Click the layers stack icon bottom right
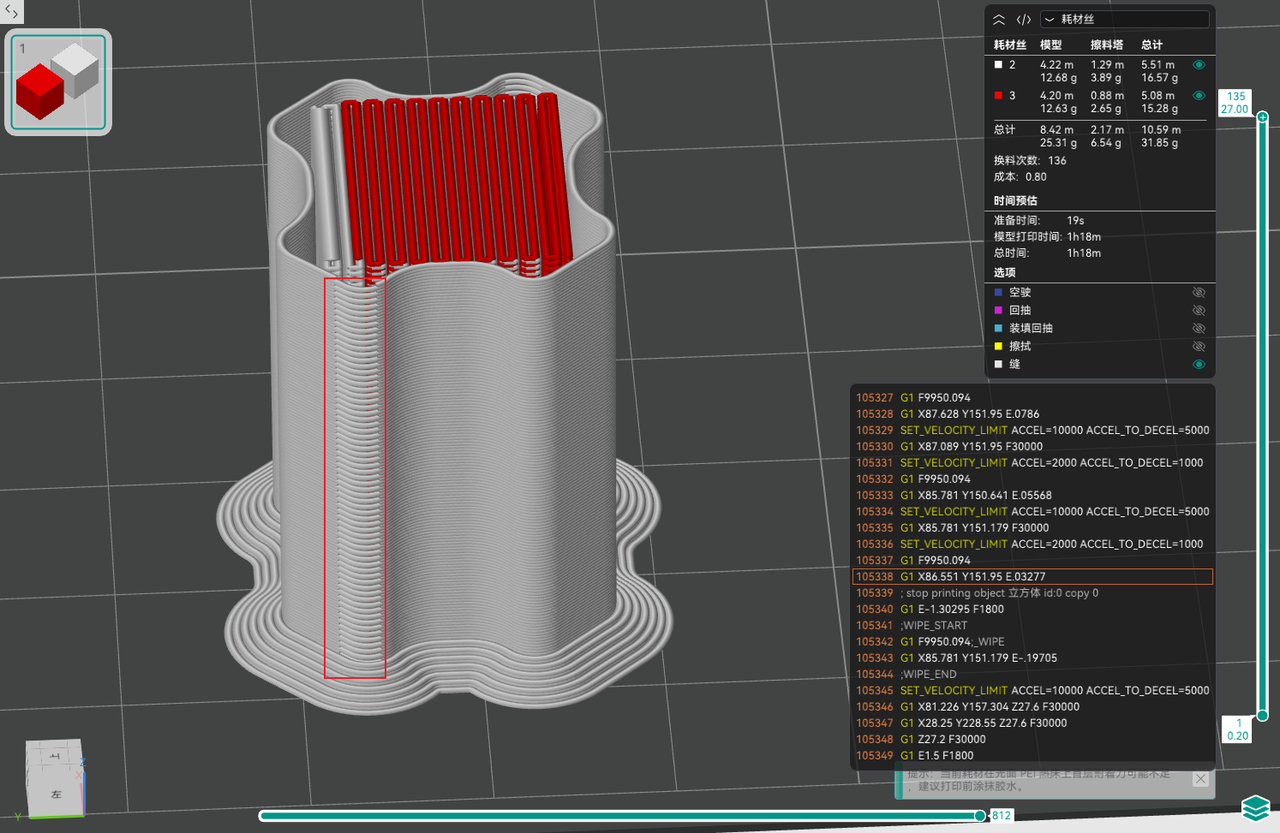This screenshot has height=833, width=1280. click(1254, 807)
